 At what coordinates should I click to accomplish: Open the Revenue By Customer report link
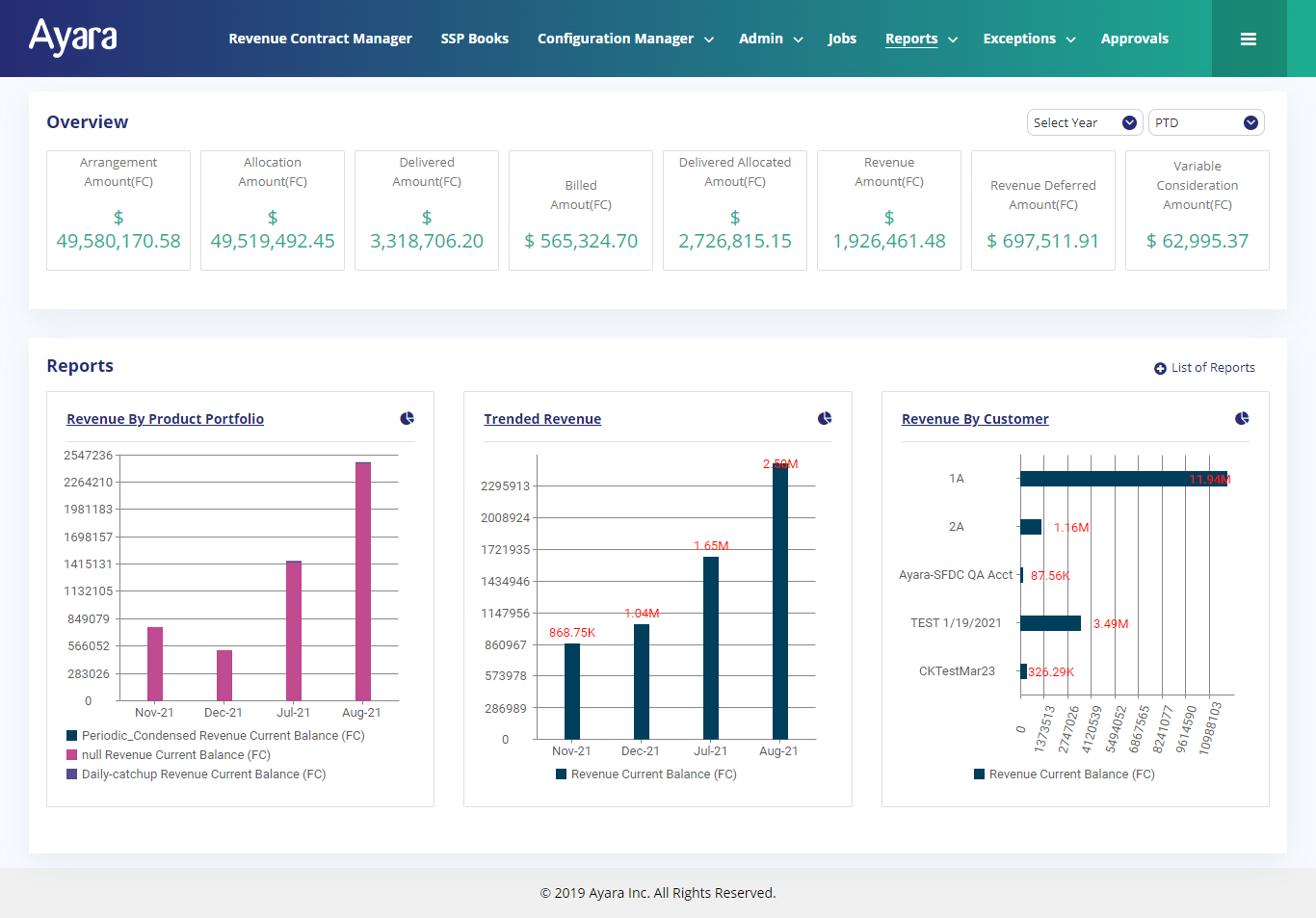tap(975, 419)
